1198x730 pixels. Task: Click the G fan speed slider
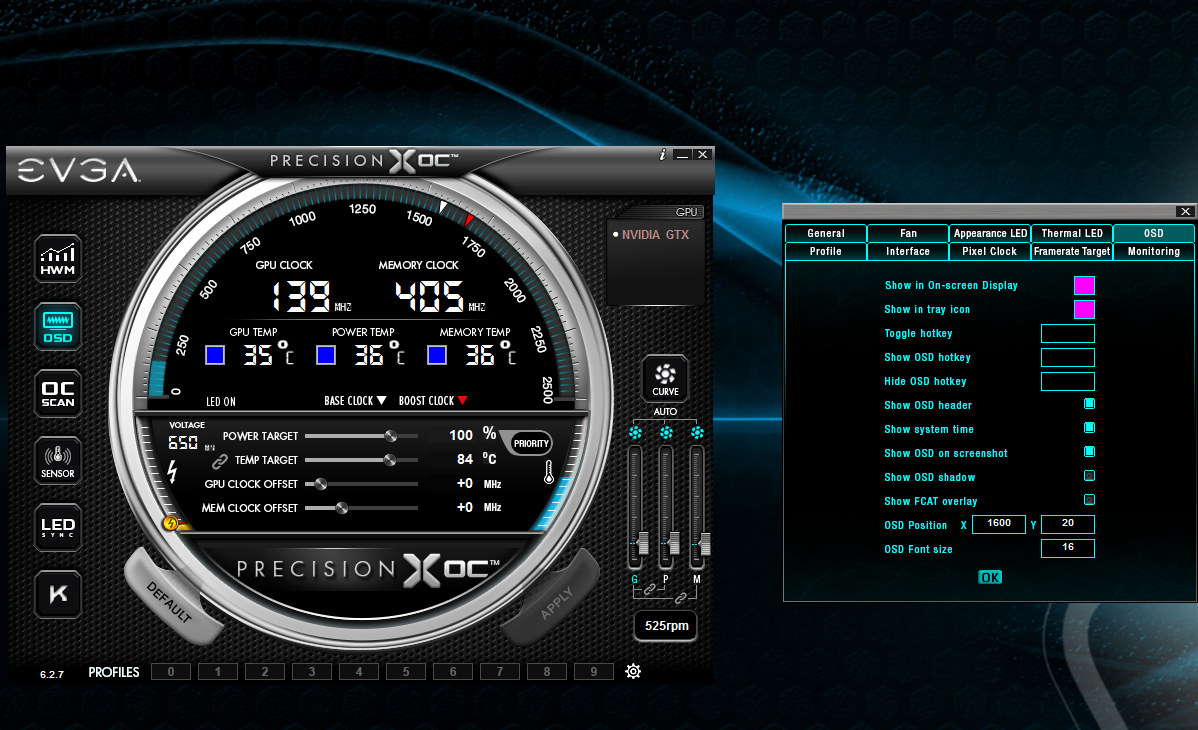click(x=635, y=508)
